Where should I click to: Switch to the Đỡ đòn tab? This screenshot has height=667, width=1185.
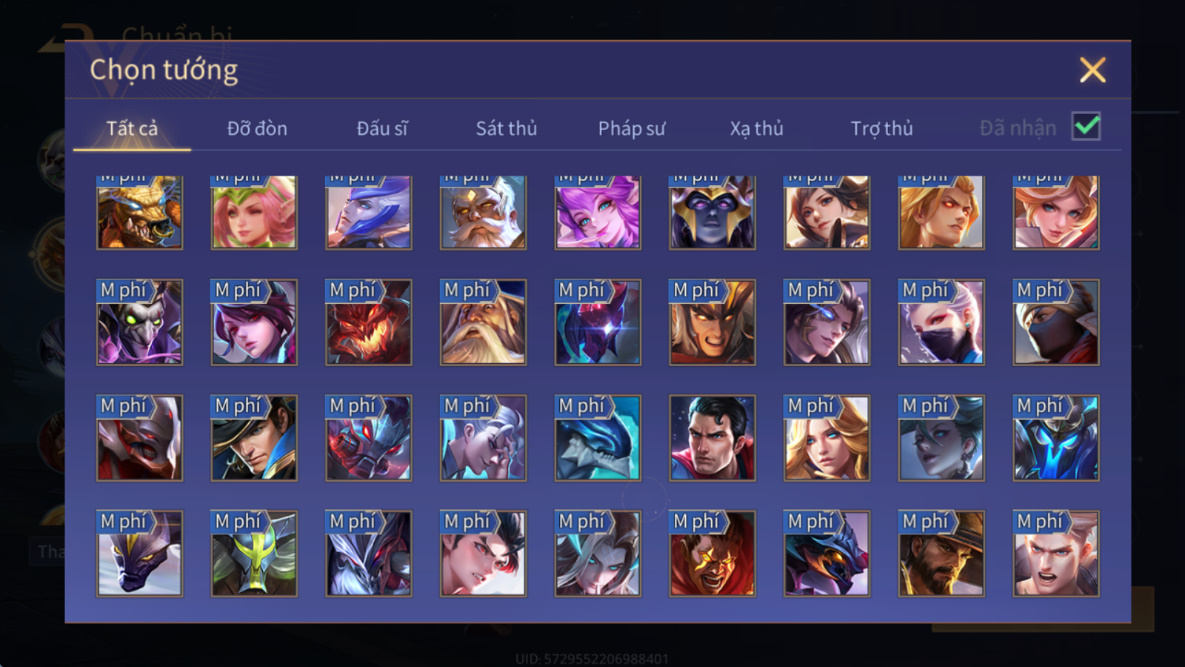point(257,128)
